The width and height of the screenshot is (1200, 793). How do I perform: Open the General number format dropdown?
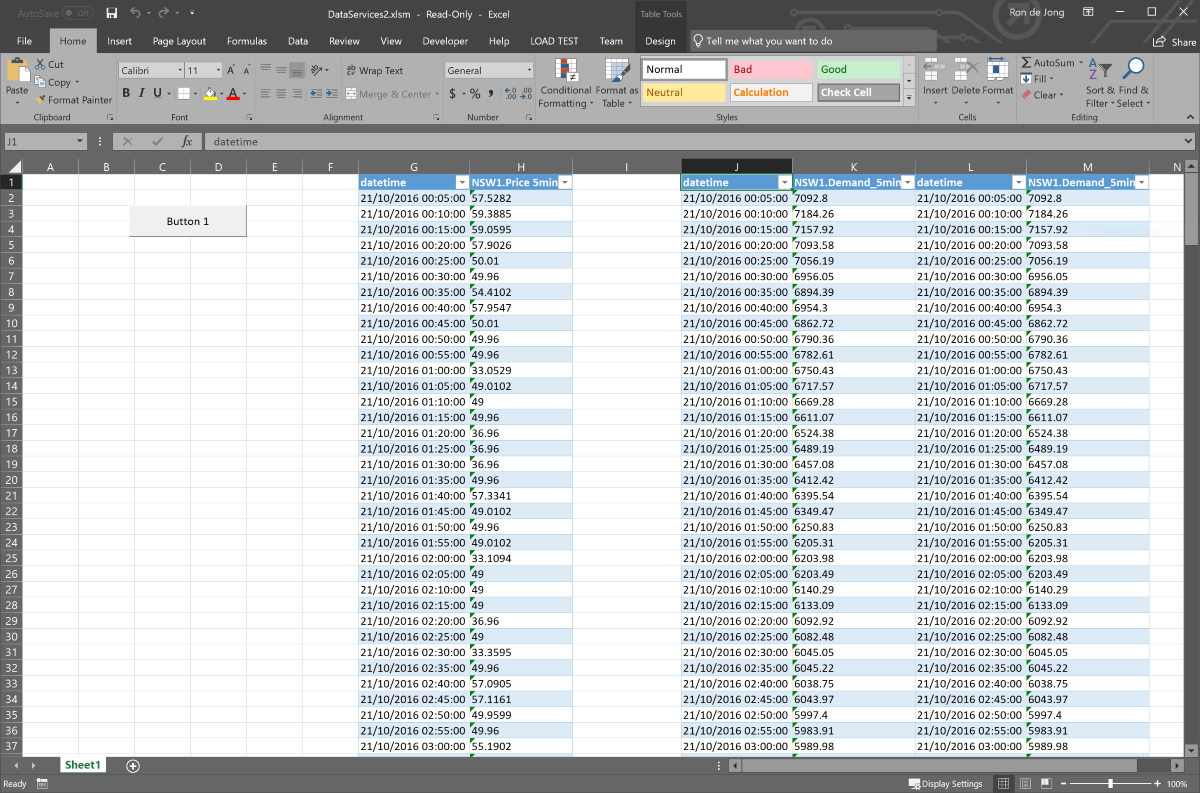529,71
